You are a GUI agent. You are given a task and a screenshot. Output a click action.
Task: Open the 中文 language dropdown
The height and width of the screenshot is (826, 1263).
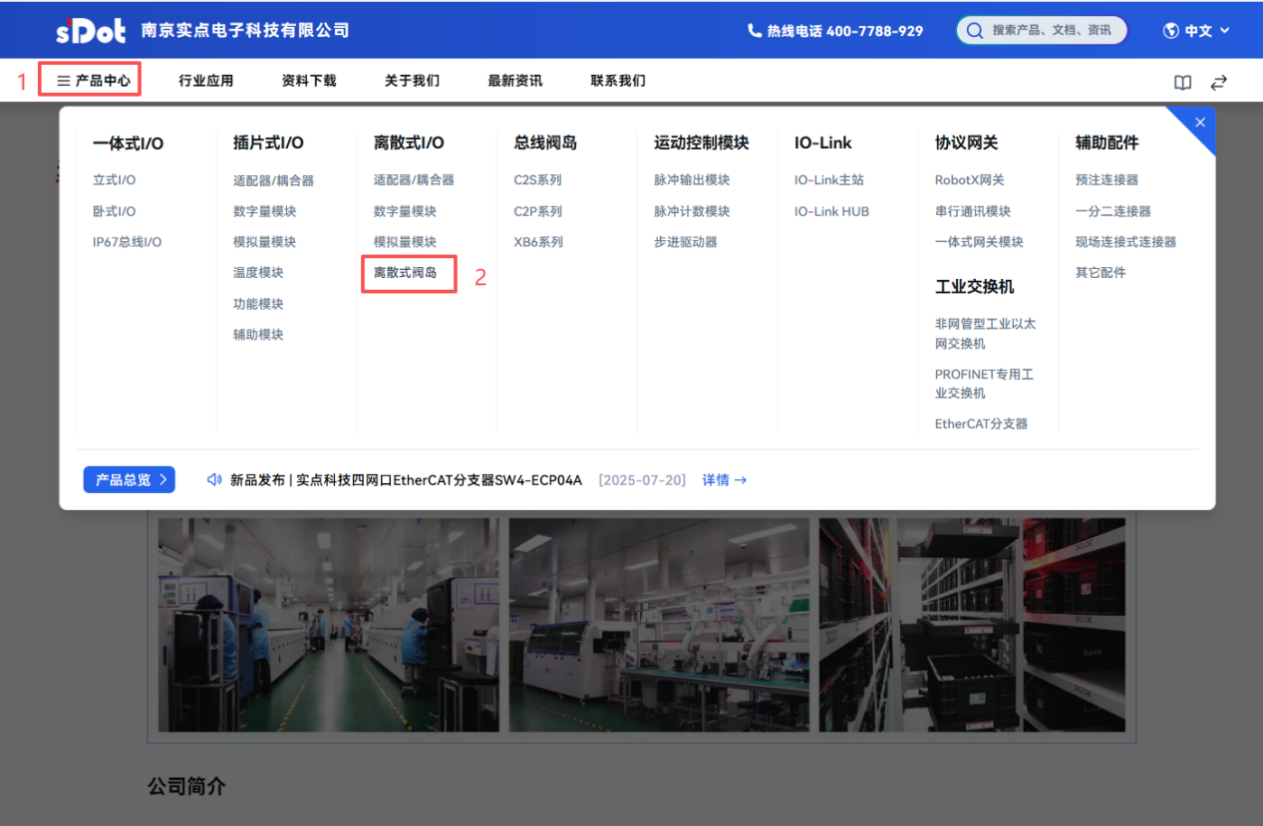tap(1198, 31)
